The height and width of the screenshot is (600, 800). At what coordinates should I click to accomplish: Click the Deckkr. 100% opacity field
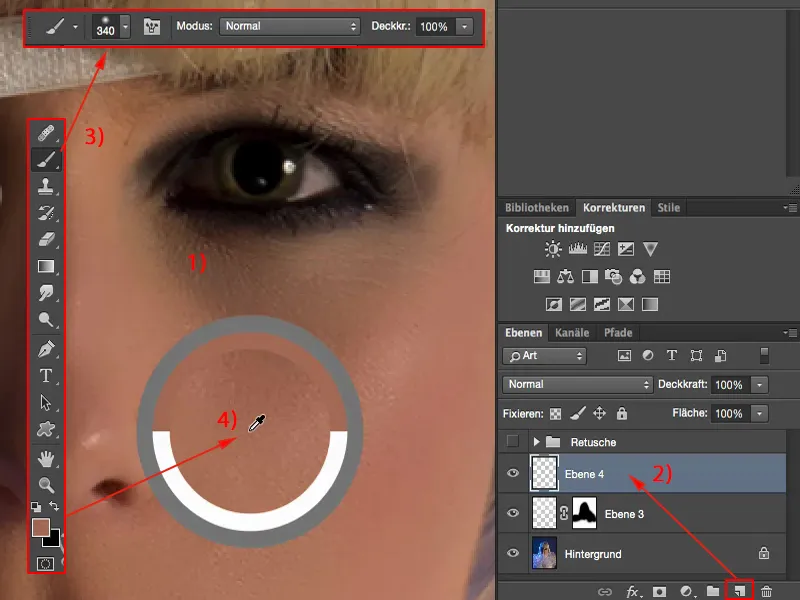click(435, 27)
